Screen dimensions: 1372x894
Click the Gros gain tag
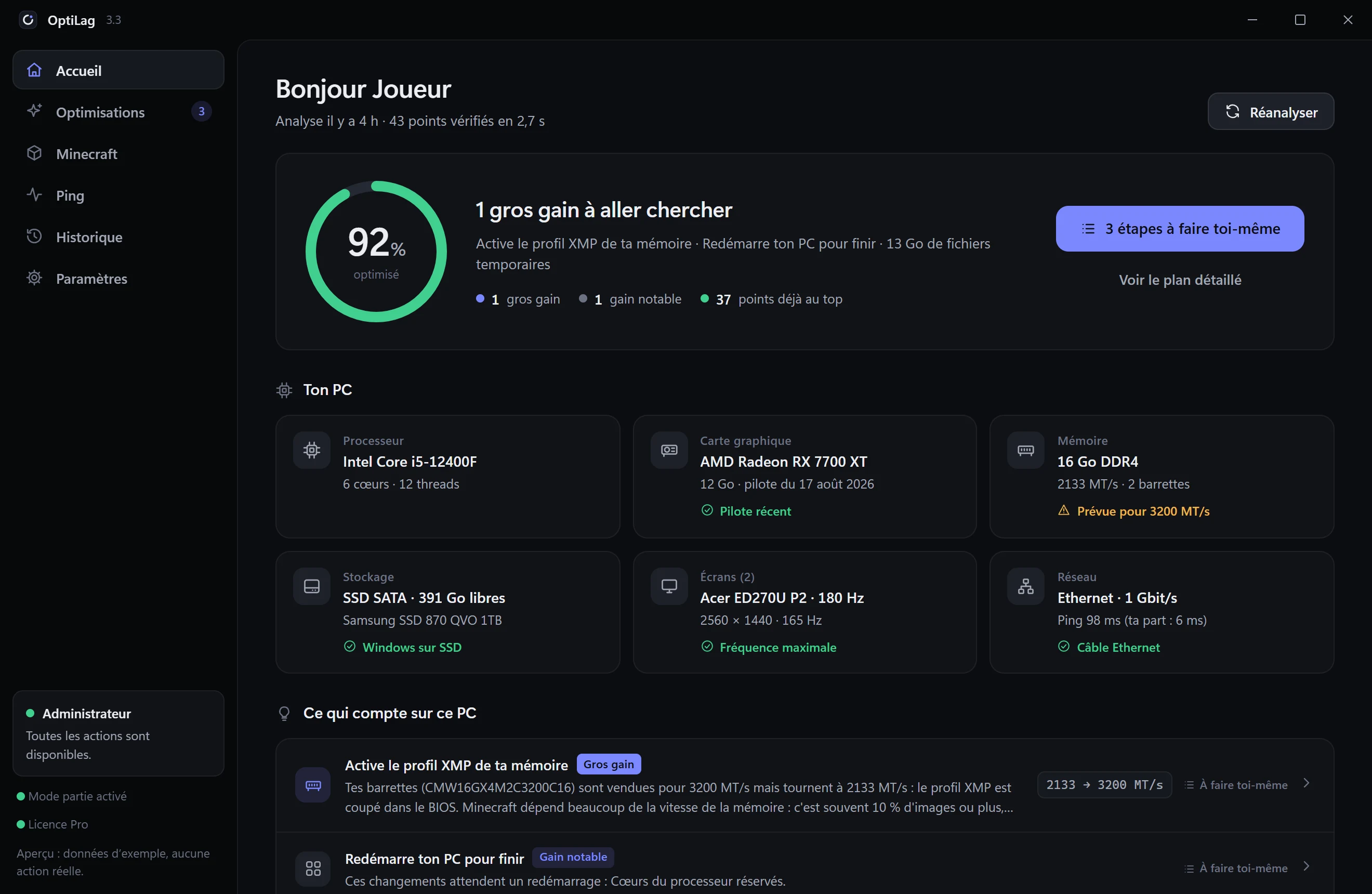point(608,764)
